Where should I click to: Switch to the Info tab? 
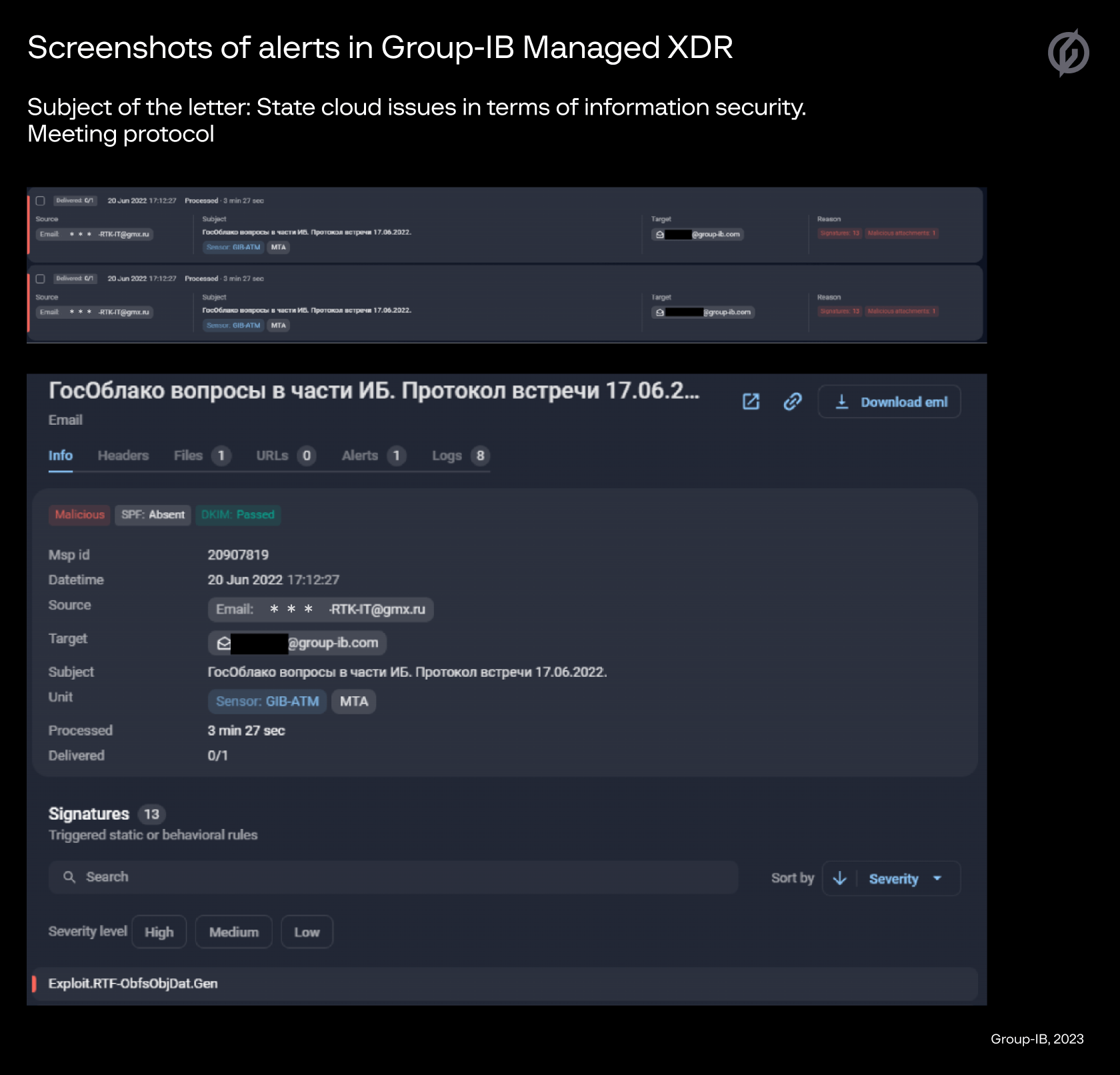click(x=60, y=455)
